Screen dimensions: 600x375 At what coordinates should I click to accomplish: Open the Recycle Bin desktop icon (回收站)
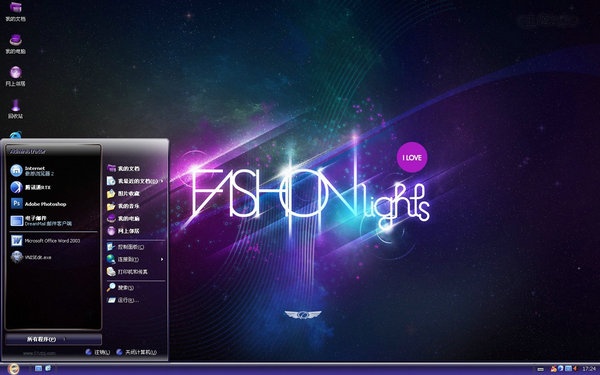click(x=15, y=109)
